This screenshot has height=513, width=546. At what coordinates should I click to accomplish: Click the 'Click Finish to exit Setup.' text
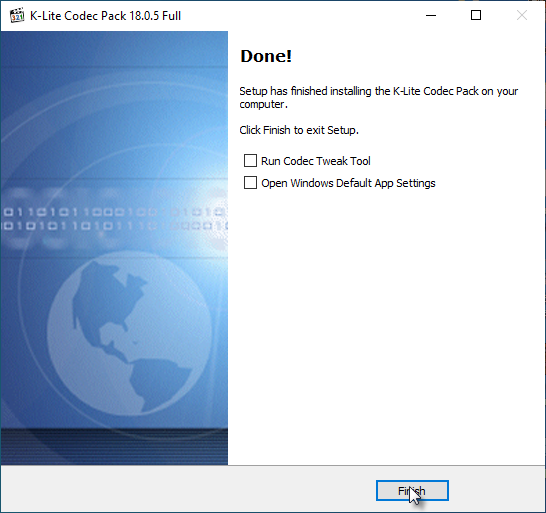tap(299, 130)
